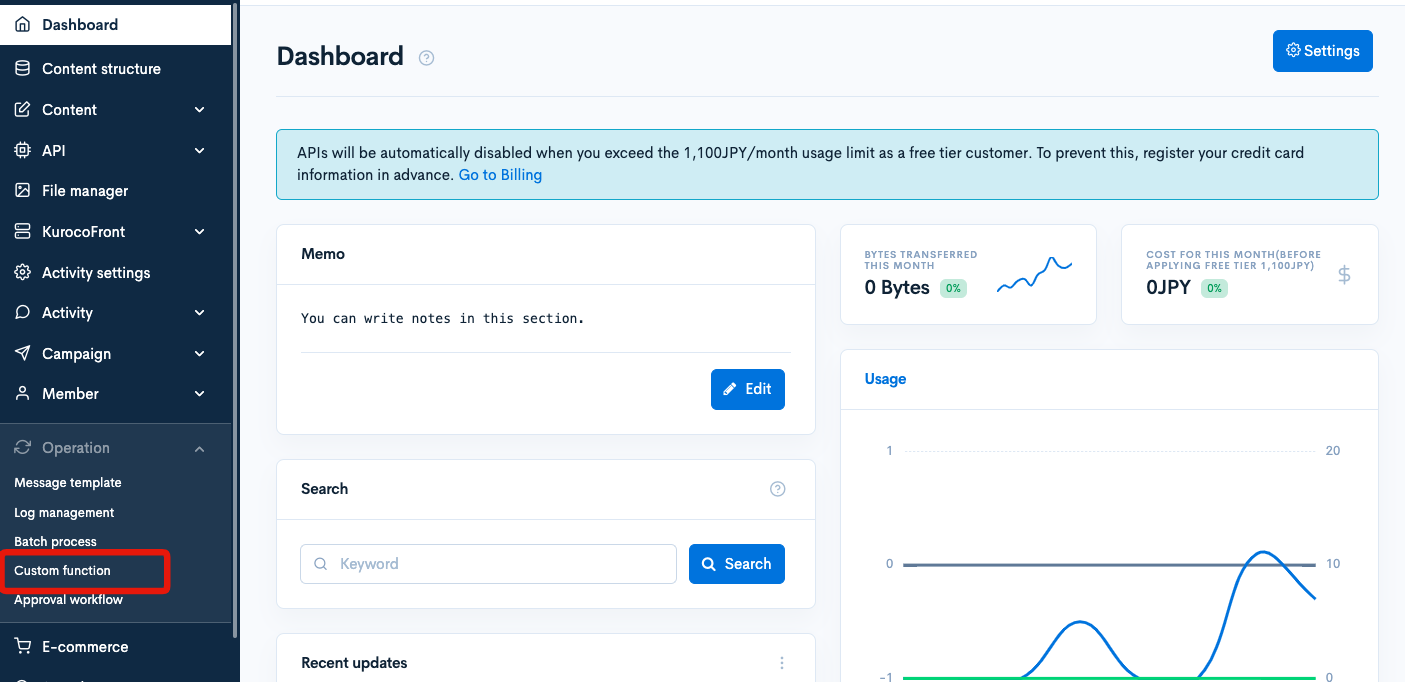Open the Recent updates kebab menu
1405x682 pixels.
781,662
